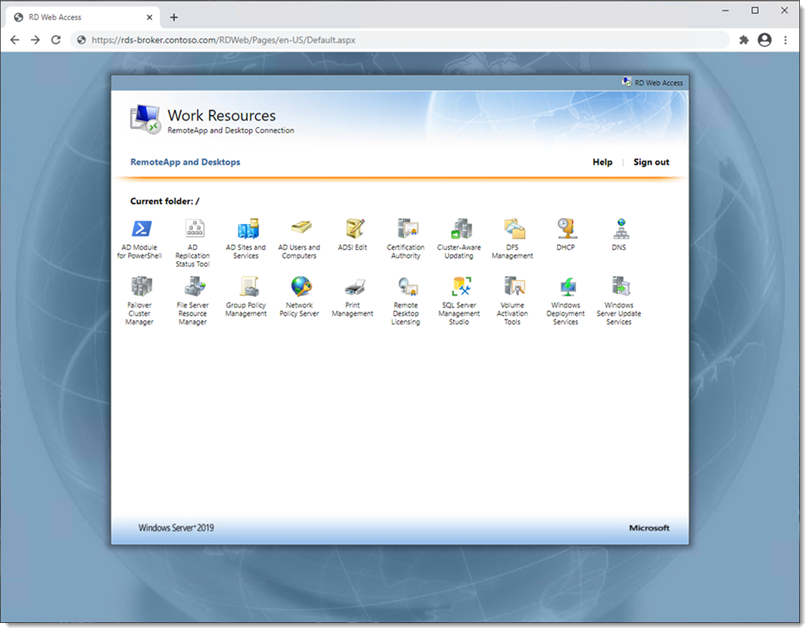Open Group Policy Management
810x633 pixels.
[x=246, y=296]
